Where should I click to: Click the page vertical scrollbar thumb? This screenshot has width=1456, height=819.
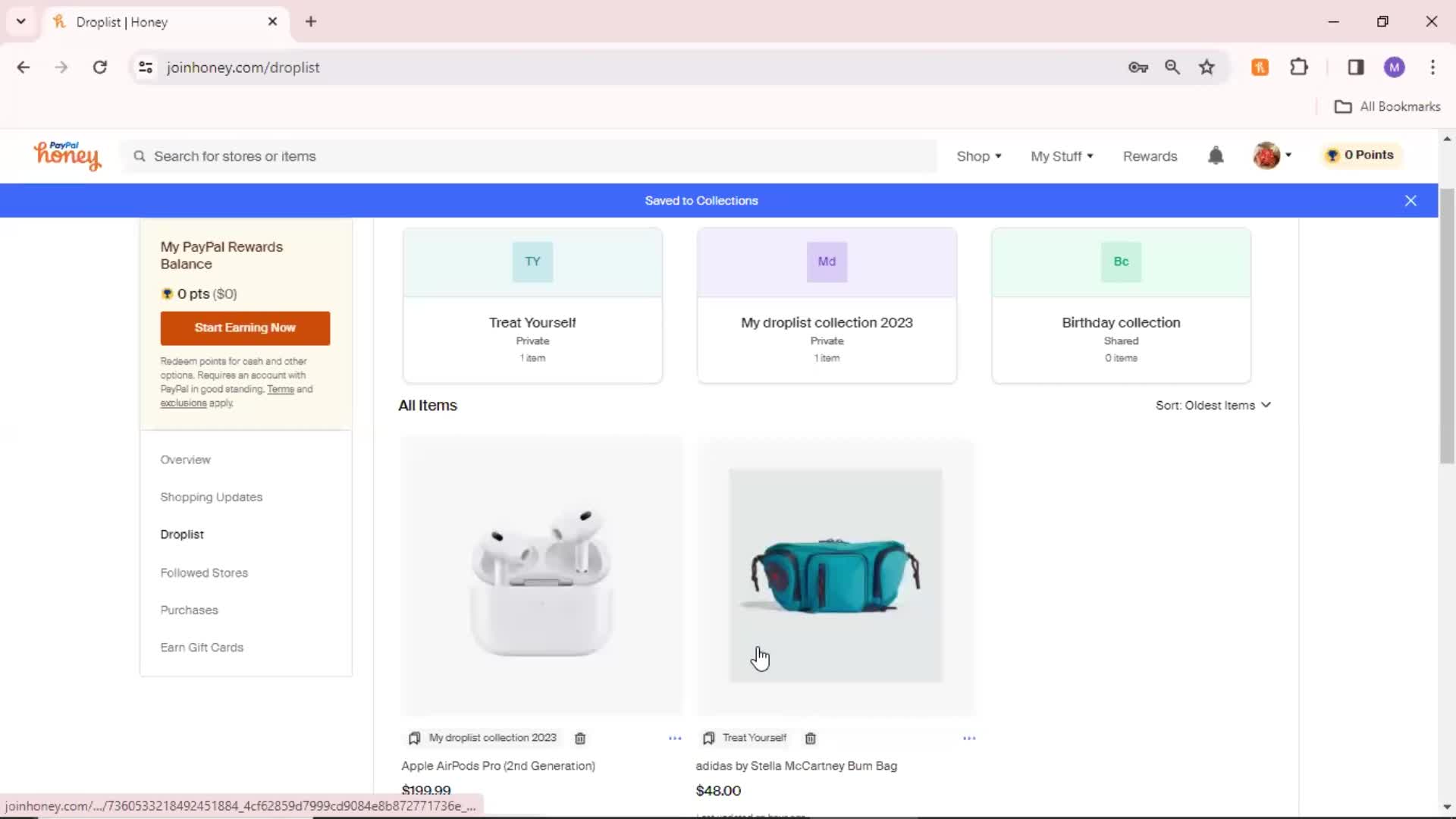click(x=1447, y=326)
